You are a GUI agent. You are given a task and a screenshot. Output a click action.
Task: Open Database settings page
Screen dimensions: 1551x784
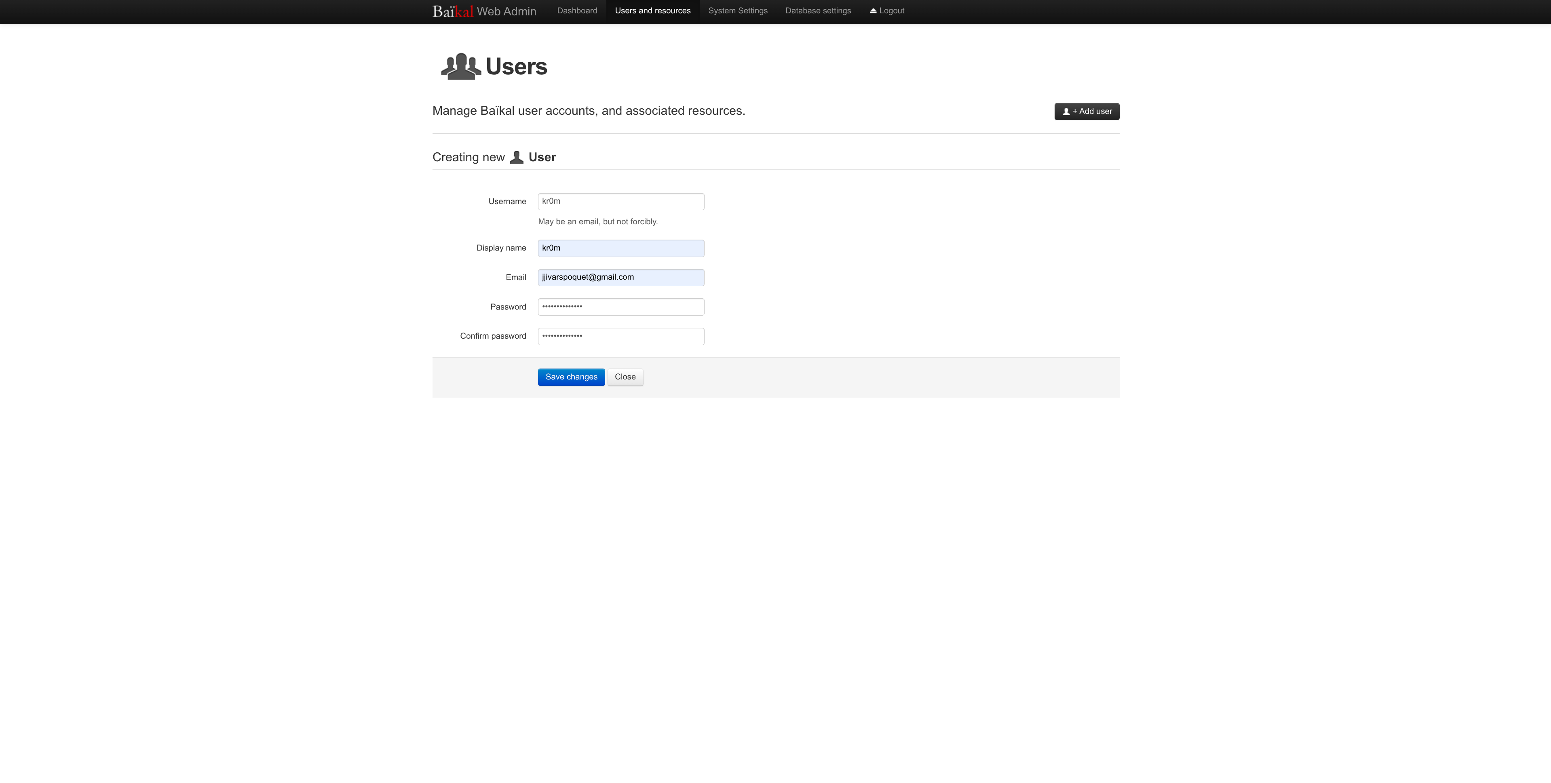[818, 11]
